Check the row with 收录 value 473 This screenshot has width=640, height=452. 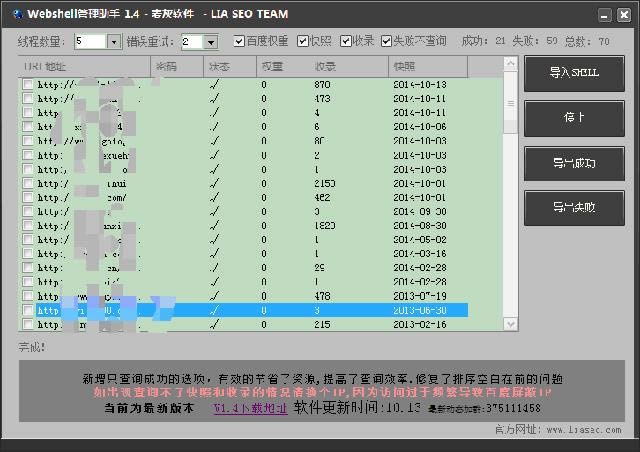pyautogui.click(x=28, y=98)
